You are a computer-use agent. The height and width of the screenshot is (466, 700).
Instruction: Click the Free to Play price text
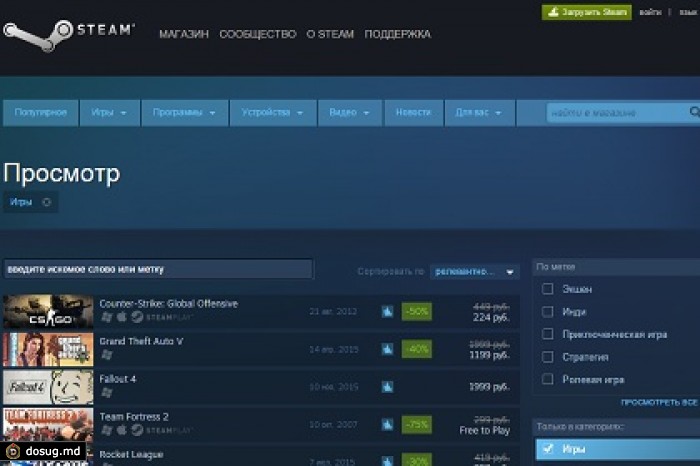(484, 430)
